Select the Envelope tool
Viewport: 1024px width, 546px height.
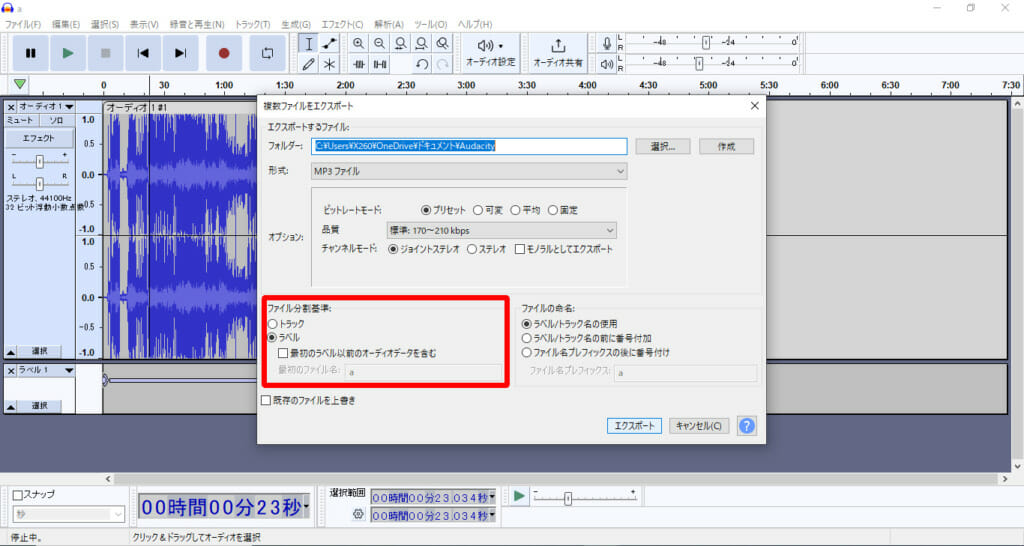pos(329,44)
